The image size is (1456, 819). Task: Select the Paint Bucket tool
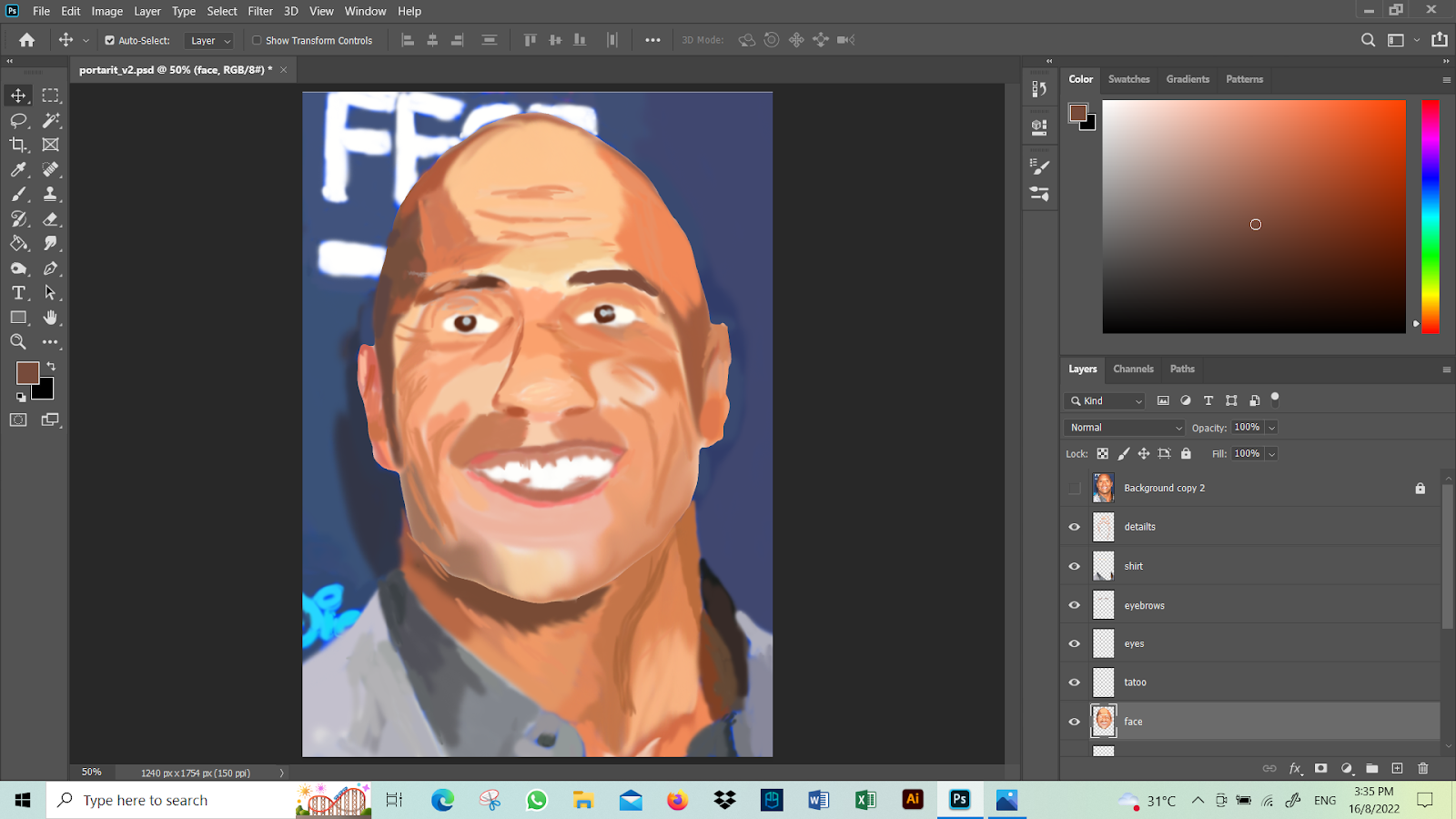coord(18,243)
